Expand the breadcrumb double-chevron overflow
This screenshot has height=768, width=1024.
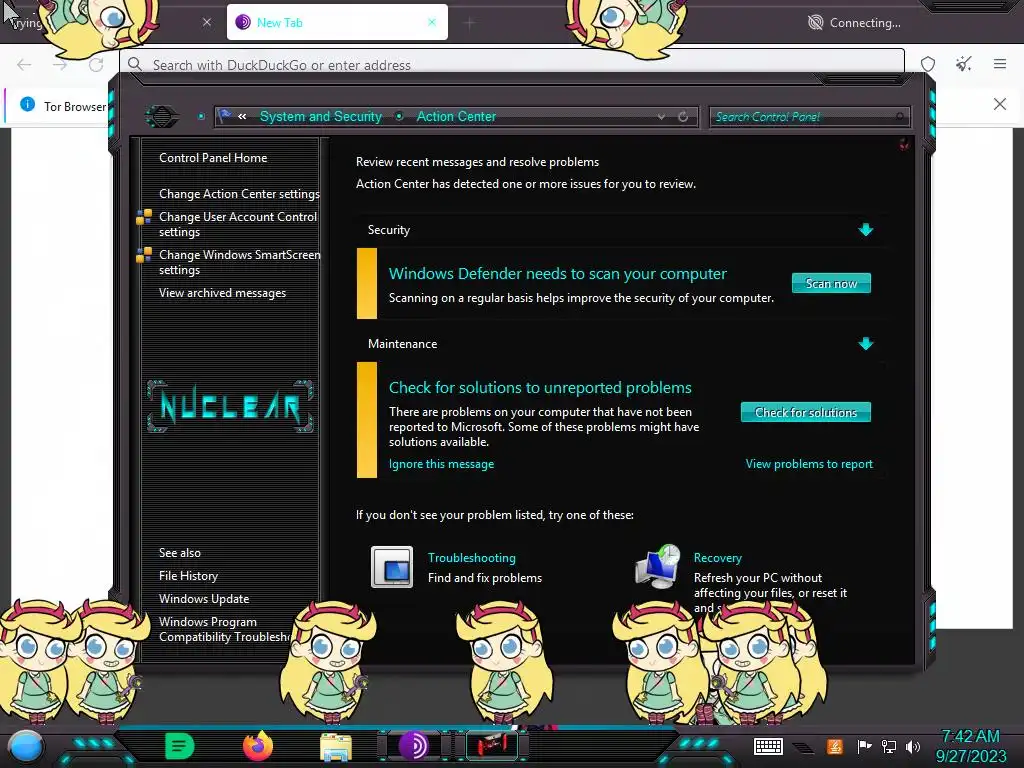click(242, 116)
